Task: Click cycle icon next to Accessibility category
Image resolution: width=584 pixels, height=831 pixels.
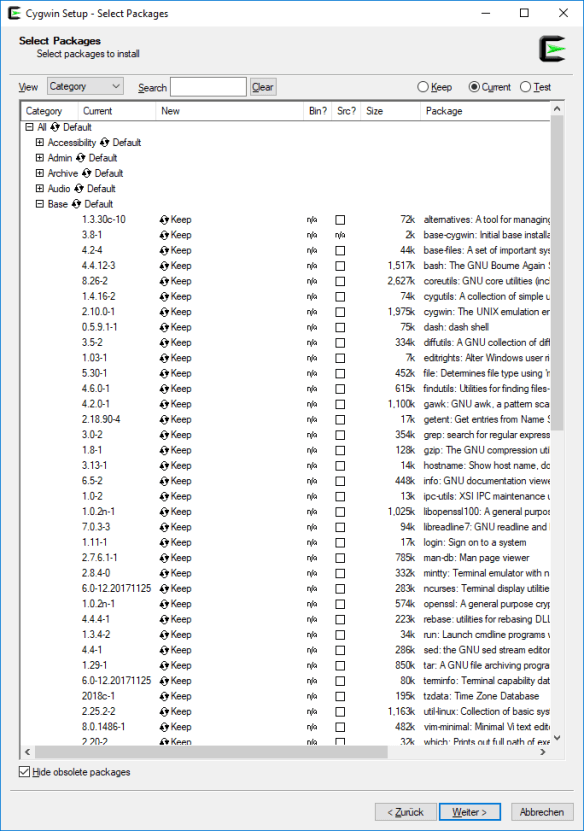Action: [104, 143]
